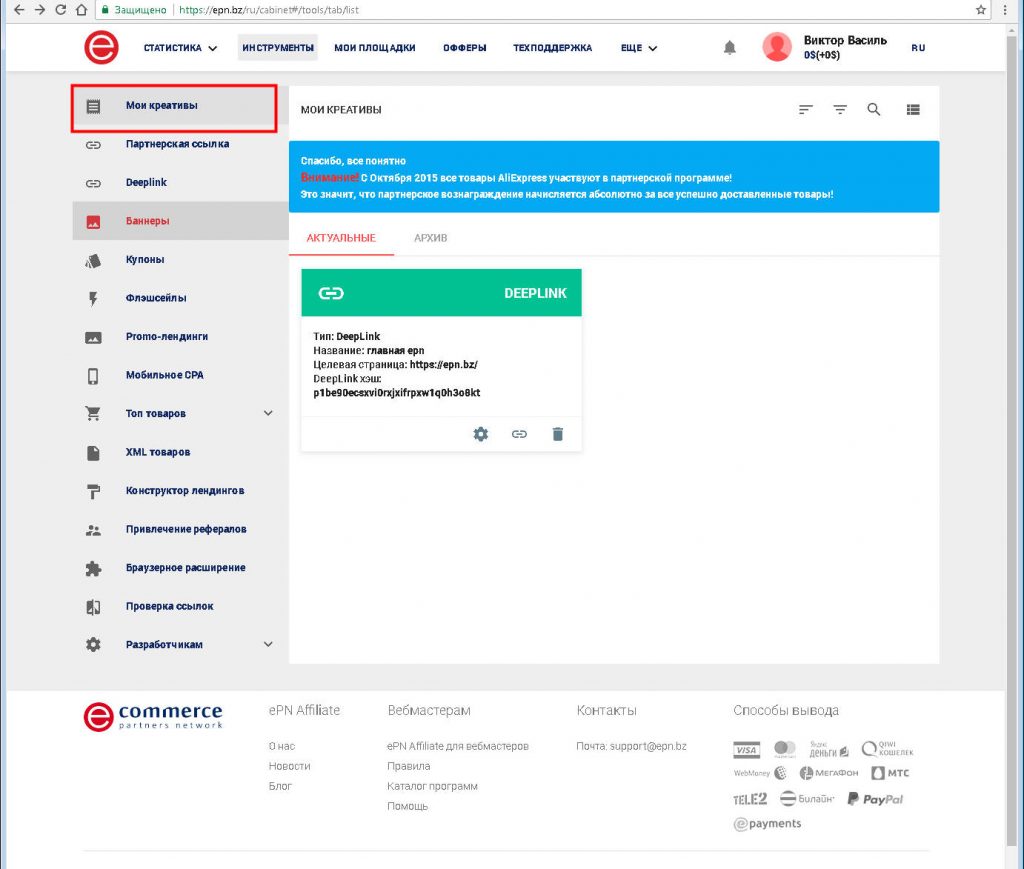Click the link icon on DeepLink card
The image size is (1024, 869).
click(519, 434)
